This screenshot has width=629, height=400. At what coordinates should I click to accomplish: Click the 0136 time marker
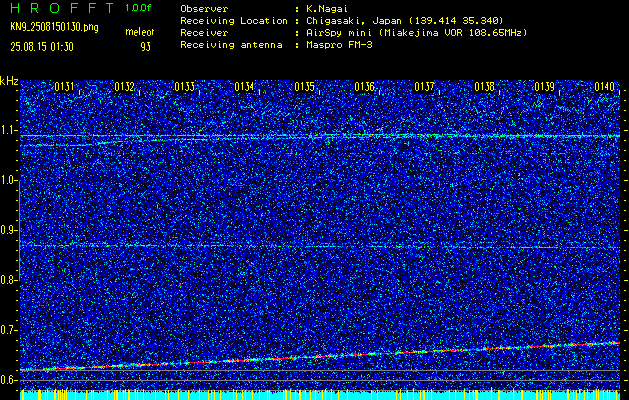tap(364, 87)
